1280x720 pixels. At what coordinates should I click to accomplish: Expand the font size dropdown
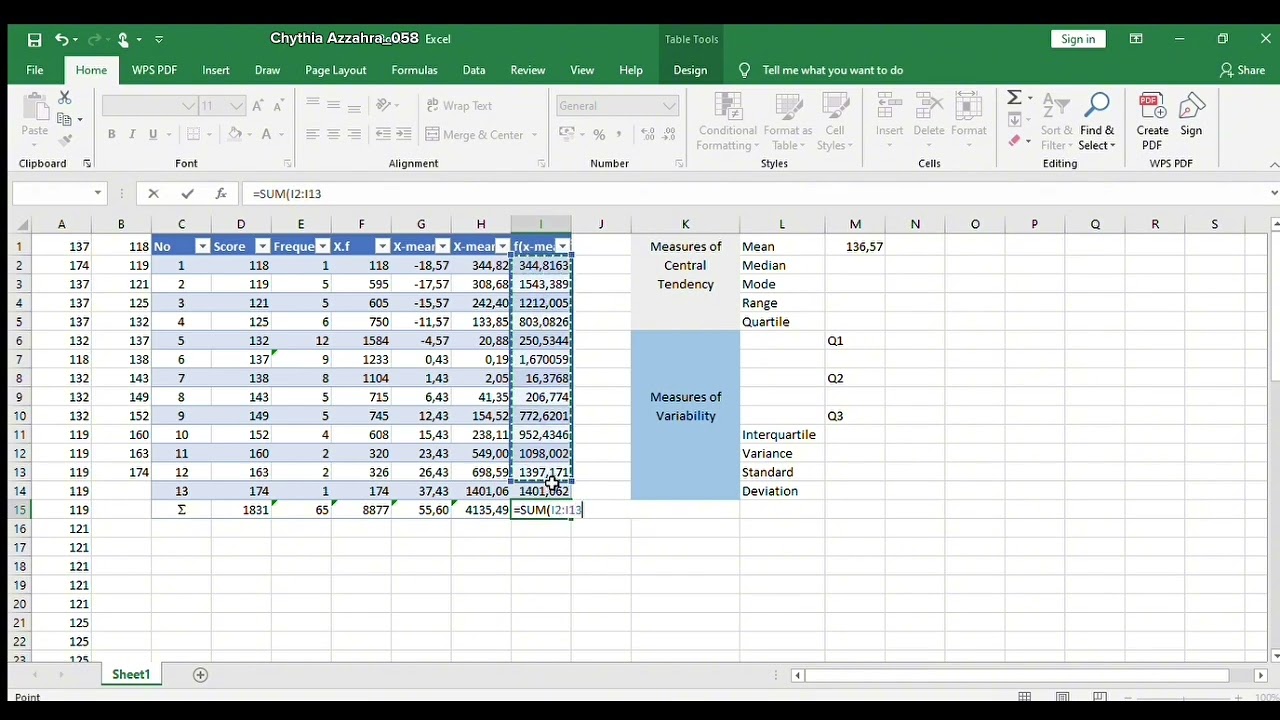coord(236,106)
